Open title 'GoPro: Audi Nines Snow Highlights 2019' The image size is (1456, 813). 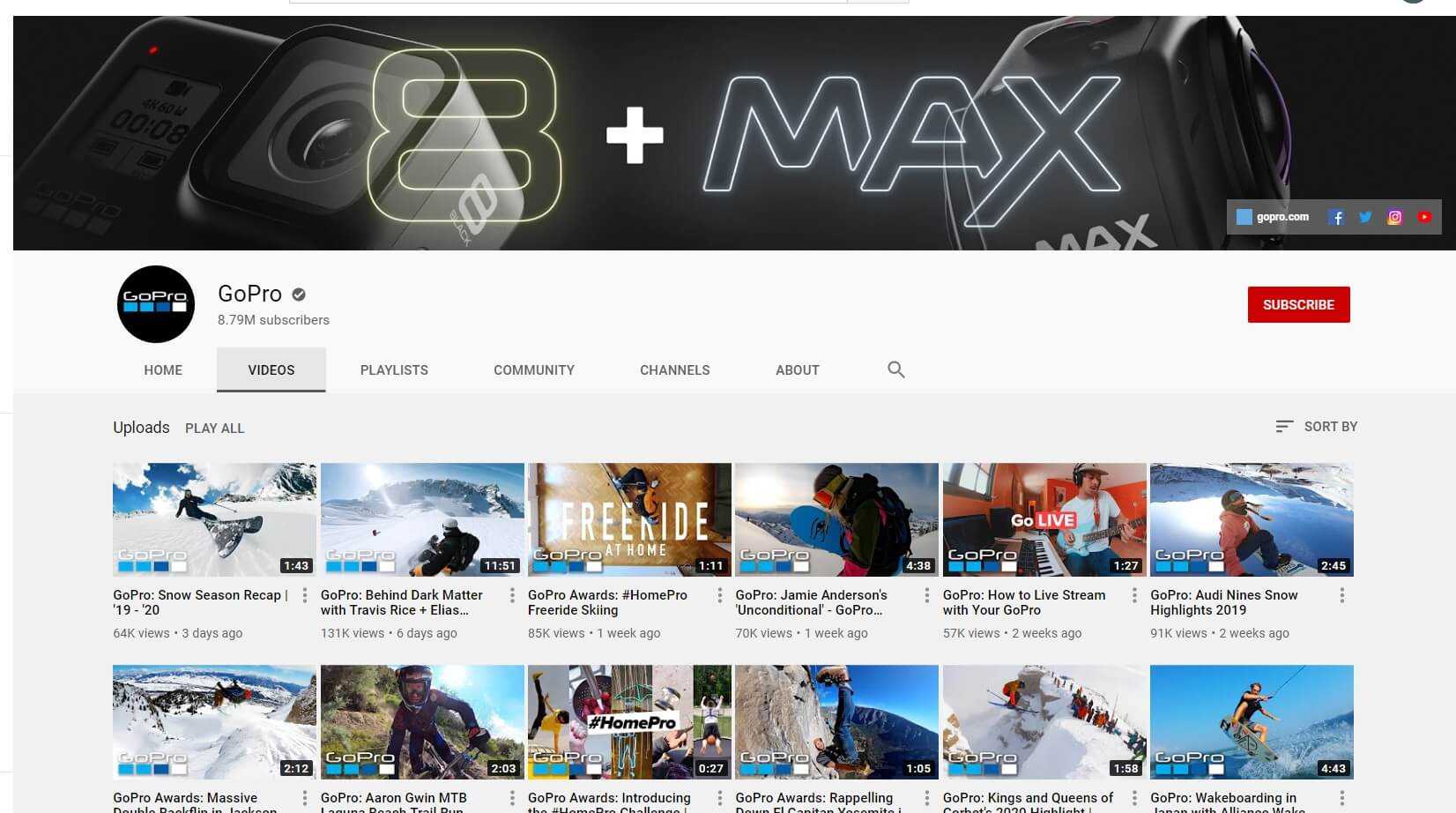tap(1224, 602)
